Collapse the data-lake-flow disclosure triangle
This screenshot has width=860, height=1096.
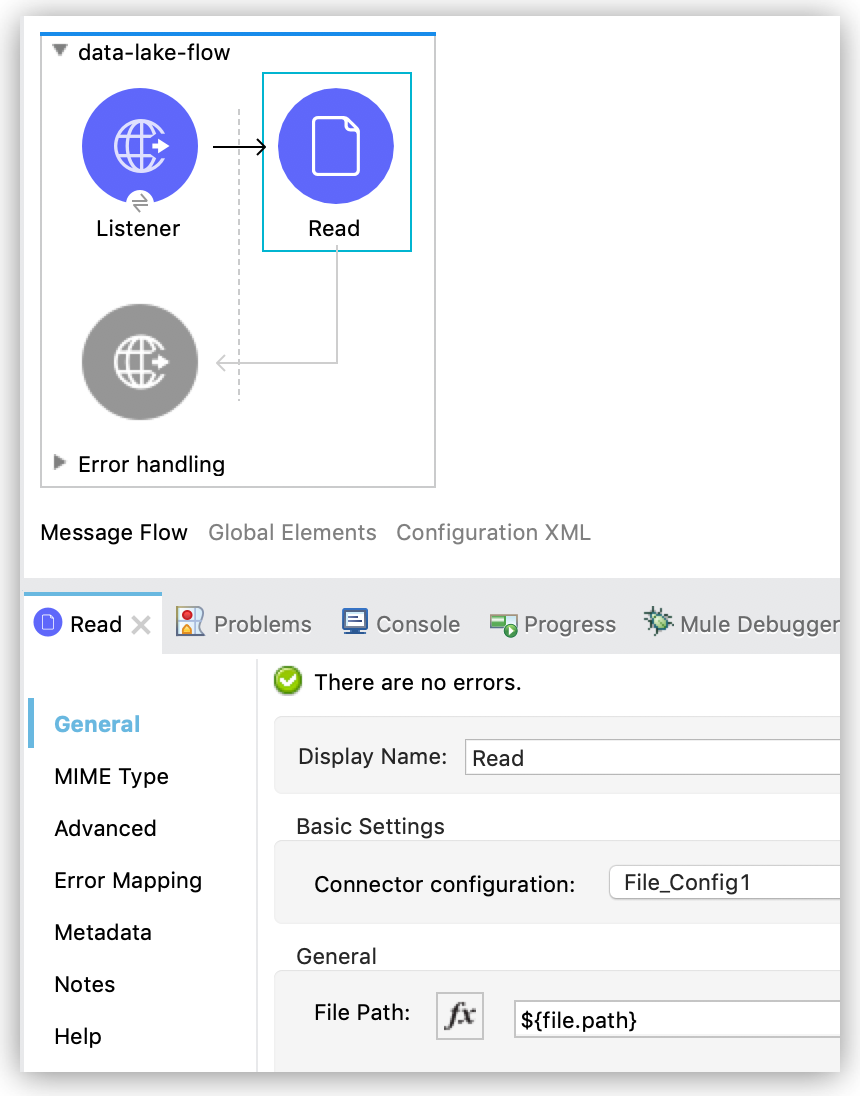click(58, 52)
